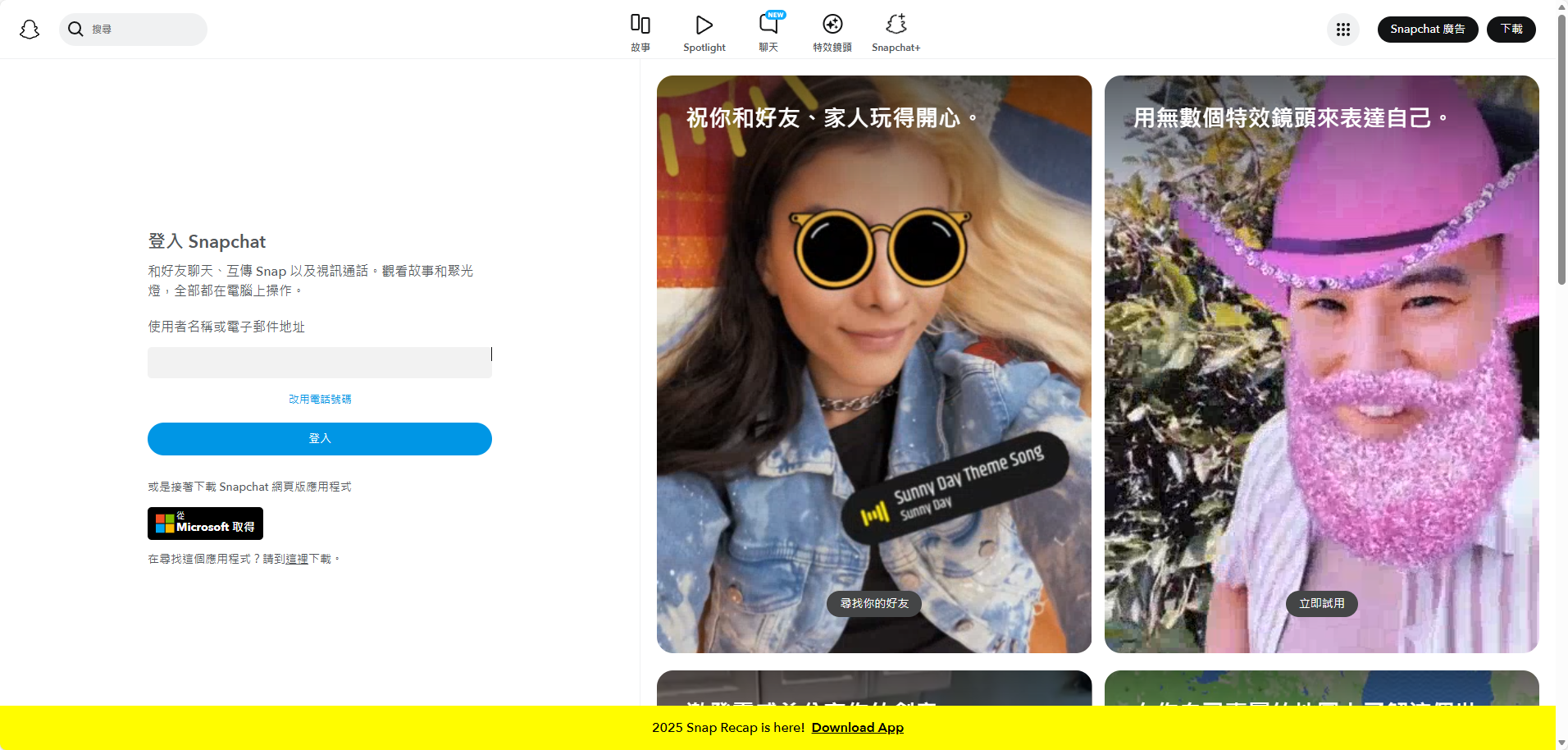Click the 特效鏡頭 lenses icon
1568x750 pixels.
tap(832, 25)
